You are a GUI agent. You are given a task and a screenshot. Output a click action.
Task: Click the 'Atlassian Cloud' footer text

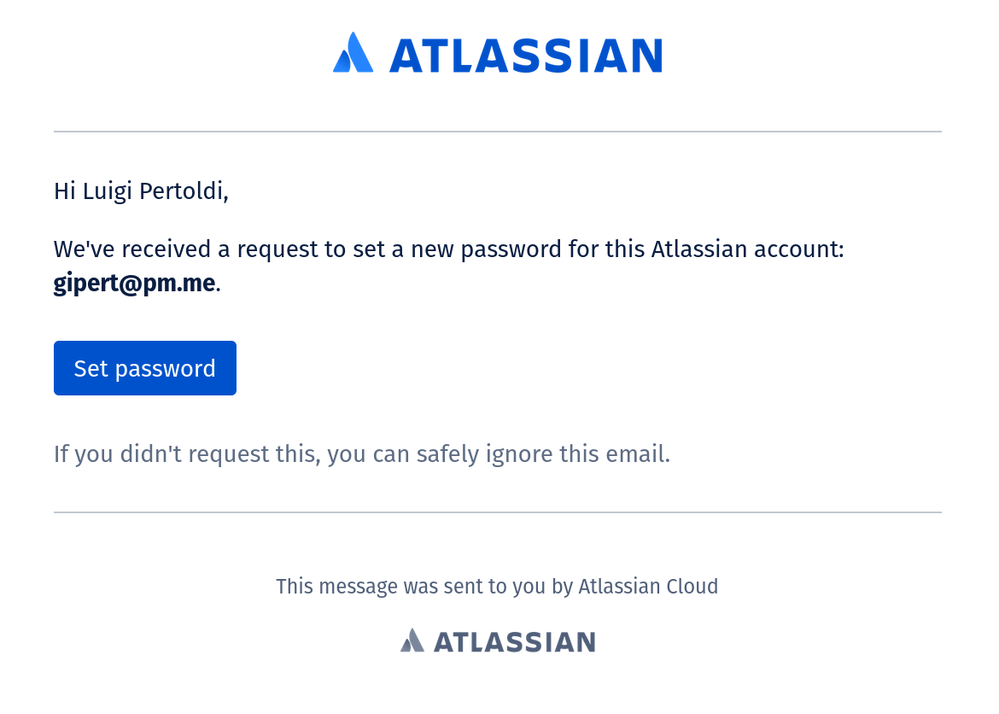648,586
